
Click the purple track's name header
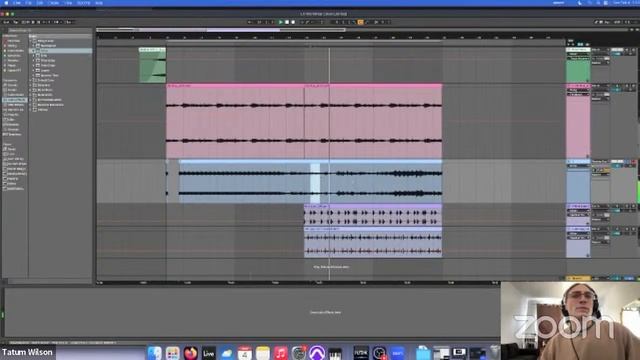[578, 207]
